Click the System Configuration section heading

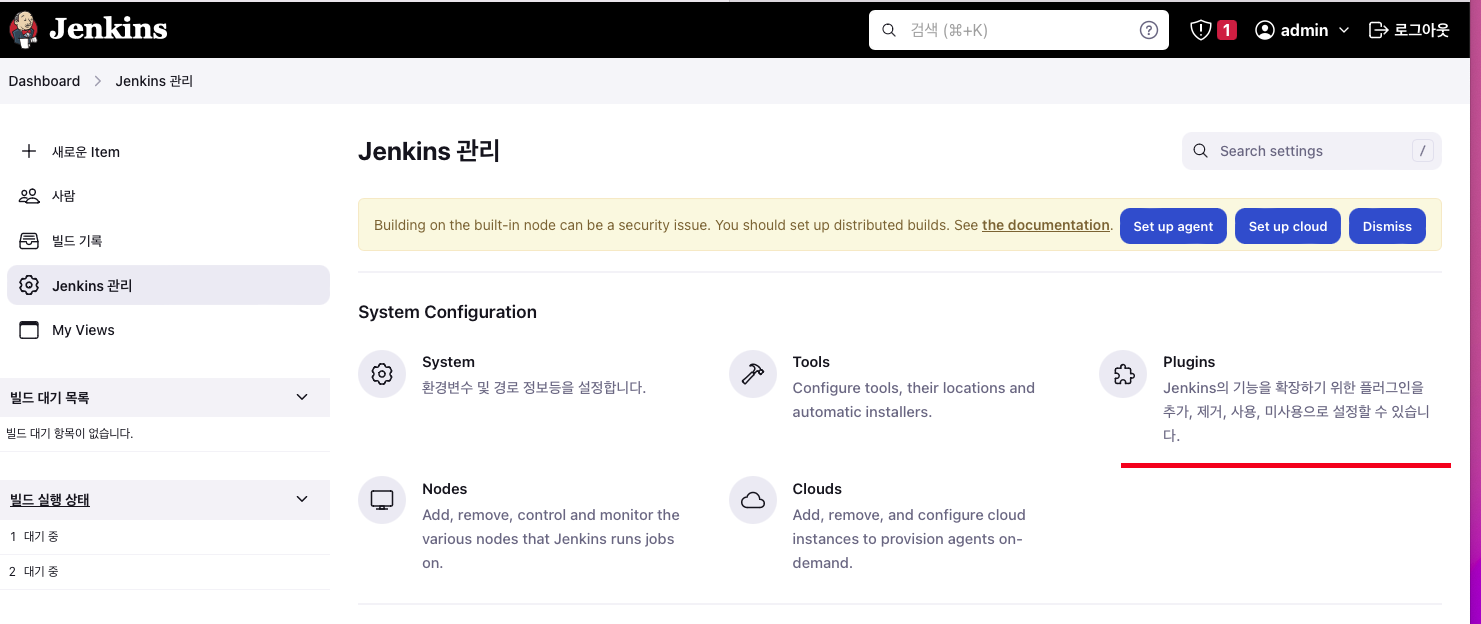click(447, 312)
